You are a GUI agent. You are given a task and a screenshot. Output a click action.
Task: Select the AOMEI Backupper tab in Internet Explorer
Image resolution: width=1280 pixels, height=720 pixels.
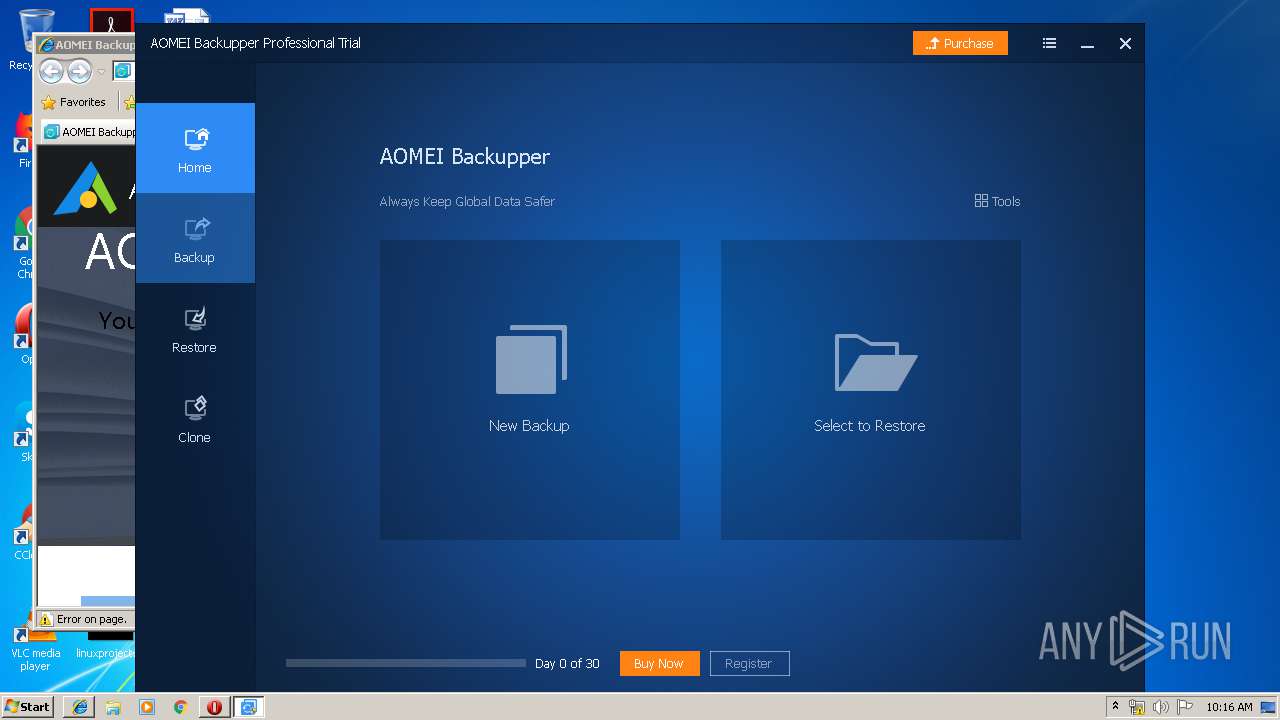coord(90,131)
